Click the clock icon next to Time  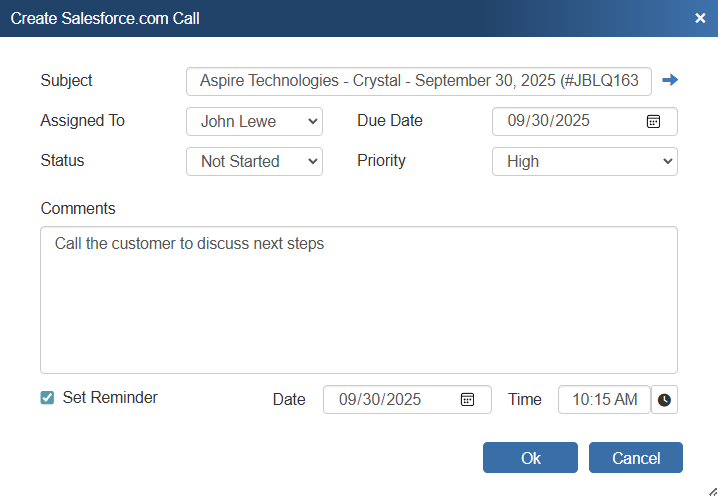[664, 400]
